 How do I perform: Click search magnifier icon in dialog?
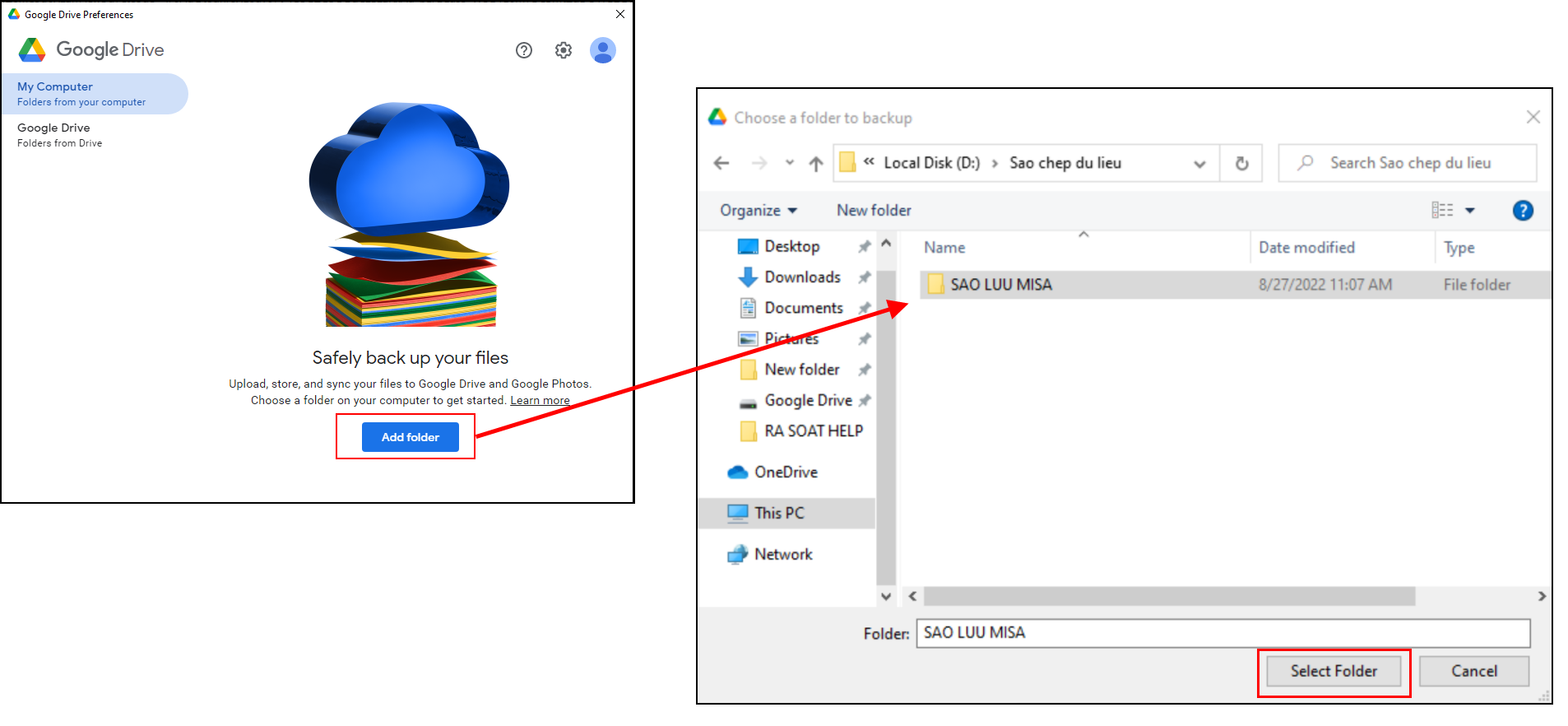[x=1305, y=163]
